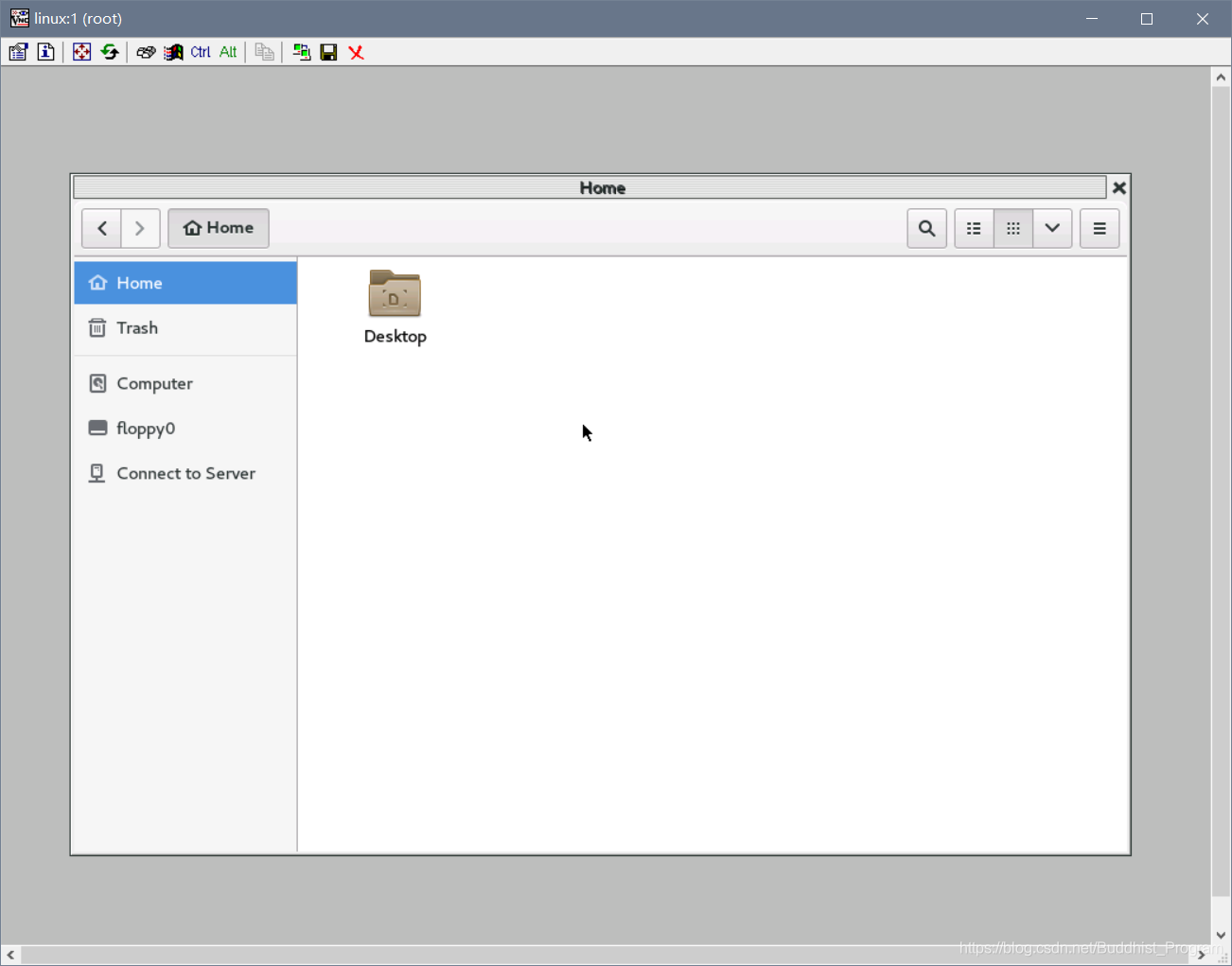Click the vertical scrollbar down arrow
Image resolution: width=1232 pixels, height=966 pixels.
tap(1221, 935)
